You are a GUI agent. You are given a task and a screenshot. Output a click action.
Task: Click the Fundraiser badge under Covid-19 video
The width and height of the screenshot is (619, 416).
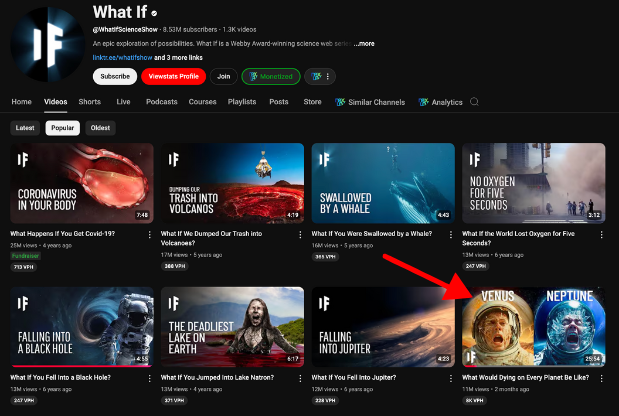tap(25, 256)
